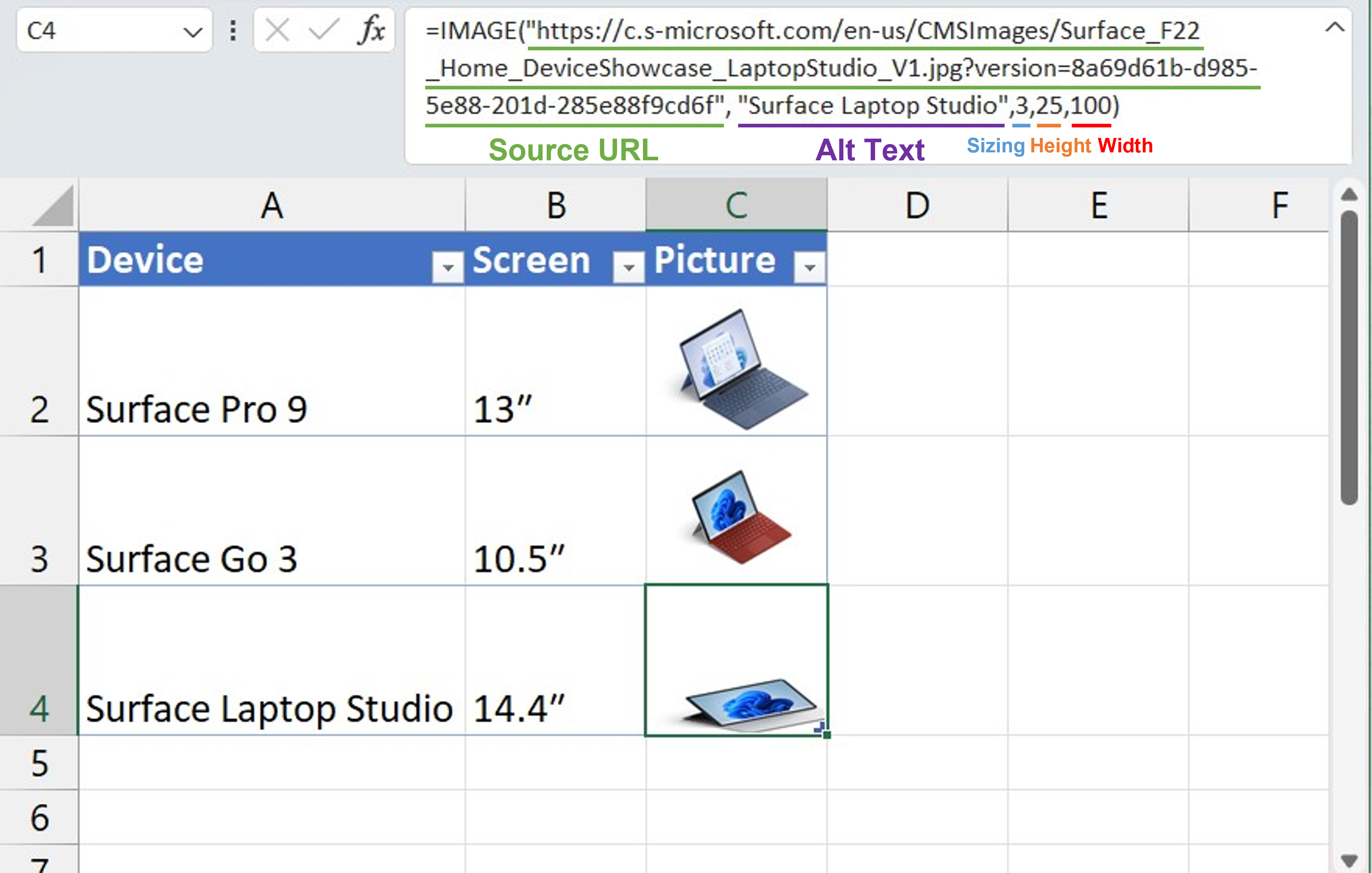Click the vertical scrollbar thumb
The image size is (1372, 873).
coord(1348,357)
